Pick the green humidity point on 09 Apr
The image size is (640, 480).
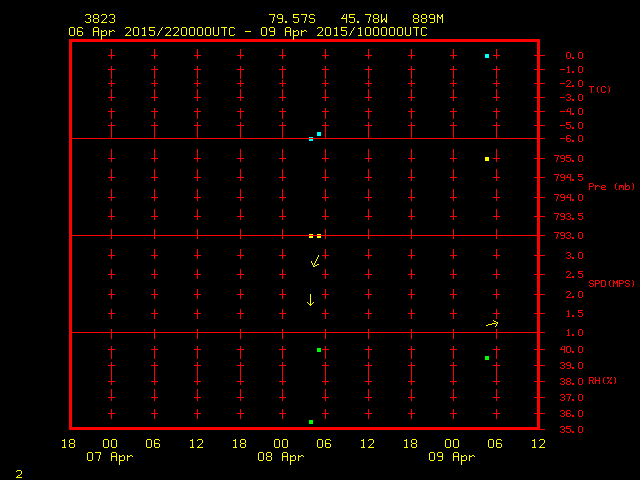[x=487, y=358]
